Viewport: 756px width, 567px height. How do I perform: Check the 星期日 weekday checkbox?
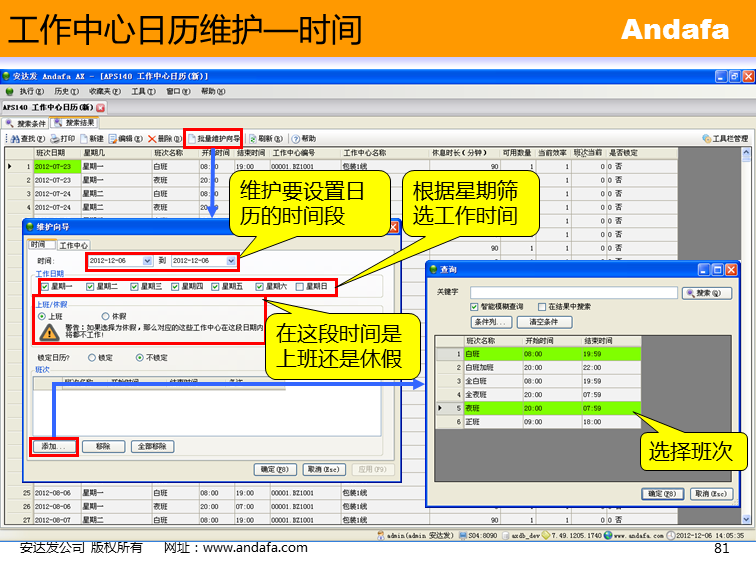tap(300, 287)
